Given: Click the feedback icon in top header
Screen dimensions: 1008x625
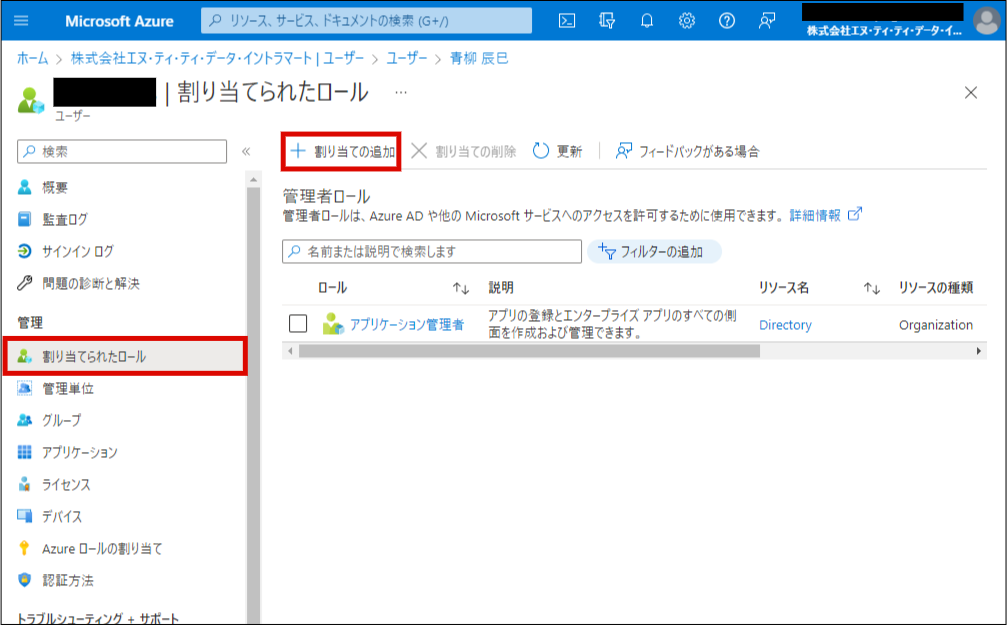Looking at the screenshot, I should (767, 21).
